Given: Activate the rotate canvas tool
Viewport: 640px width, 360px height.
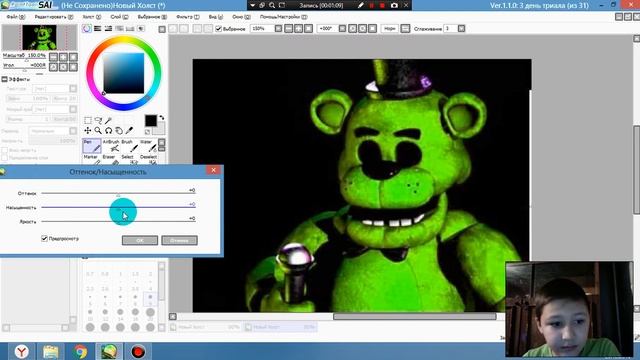Looking at the screenshot, I should pos(108,131).
